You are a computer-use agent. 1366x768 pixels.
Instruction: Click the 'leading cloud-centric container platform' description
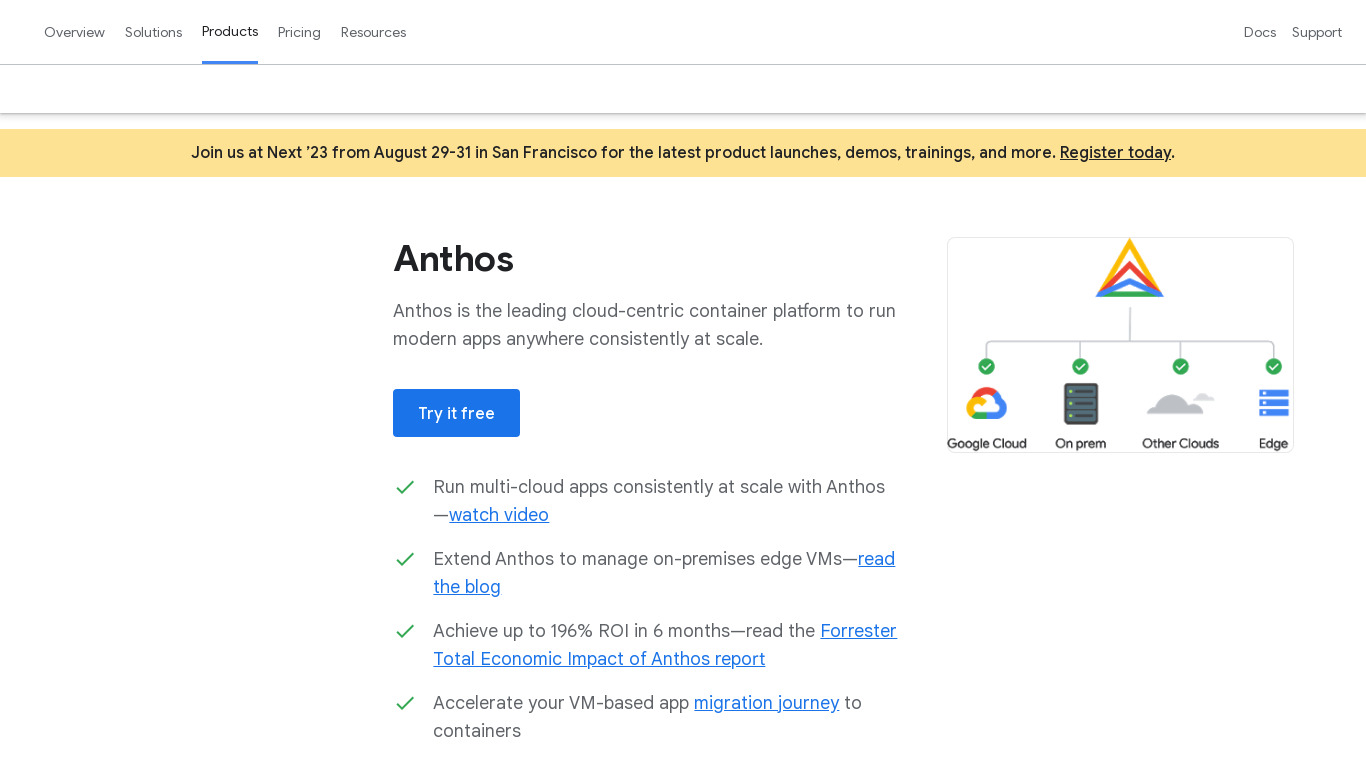[x=644, y=325]
